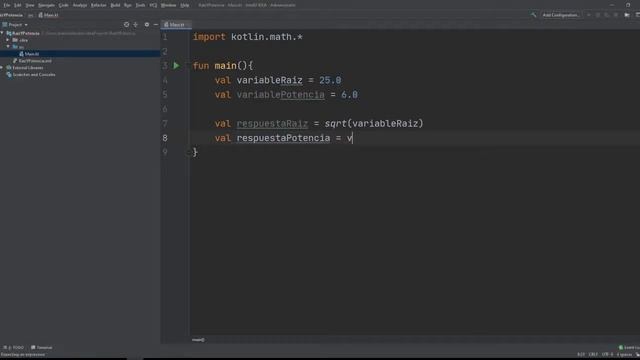
Task: Click sqrt function call on line 7
Action: pyautogui.click(x=335, y=123)
